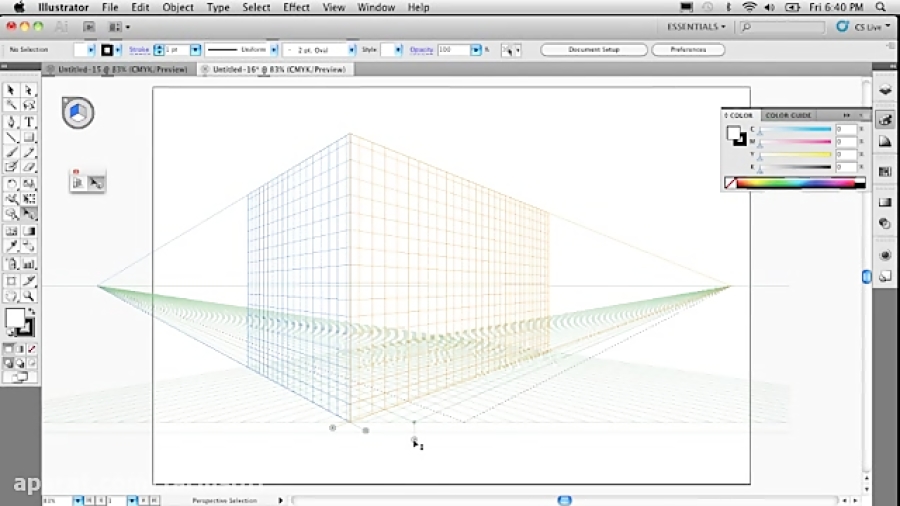This screenshot has height=506, width=900.
Task: Open the CS Live dropdown
Action: pos(871,26)
